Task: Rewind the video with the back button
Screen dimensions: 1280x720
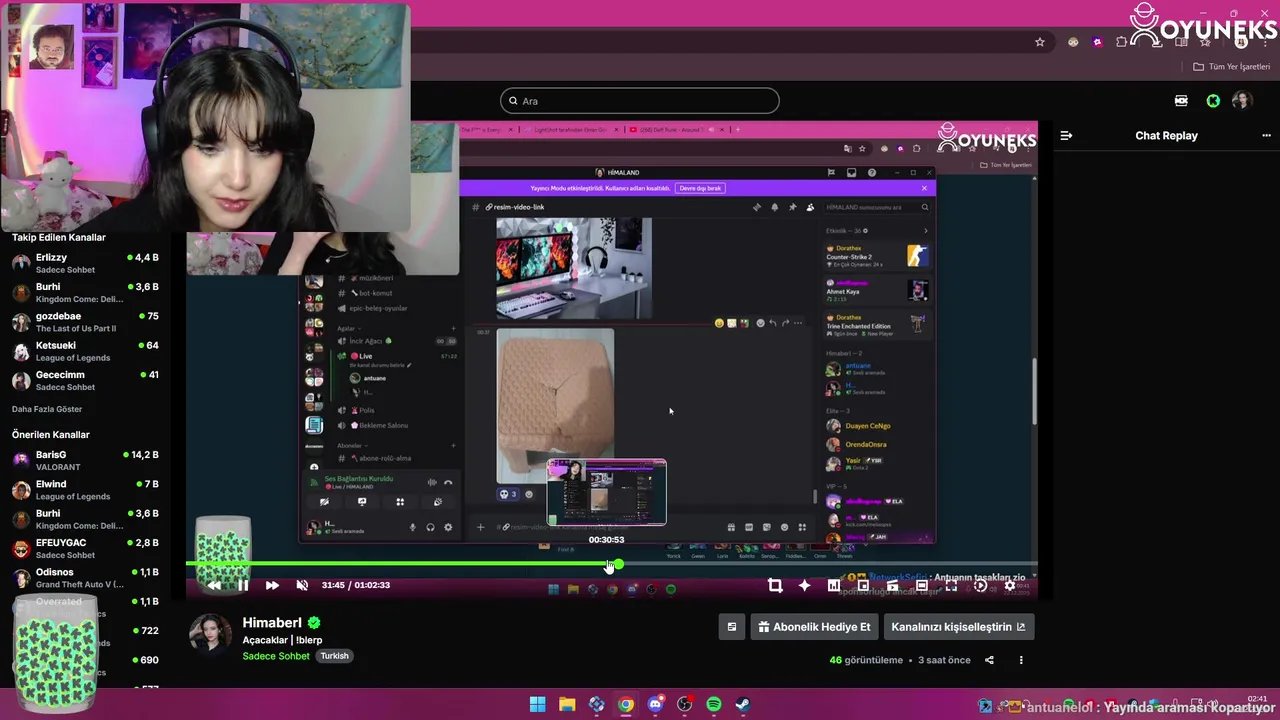Action: click(214, 585)
